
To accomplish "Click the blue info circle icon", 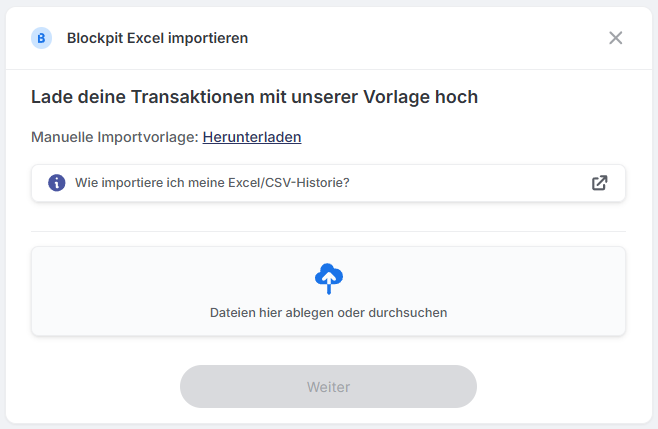I will 57,183.
